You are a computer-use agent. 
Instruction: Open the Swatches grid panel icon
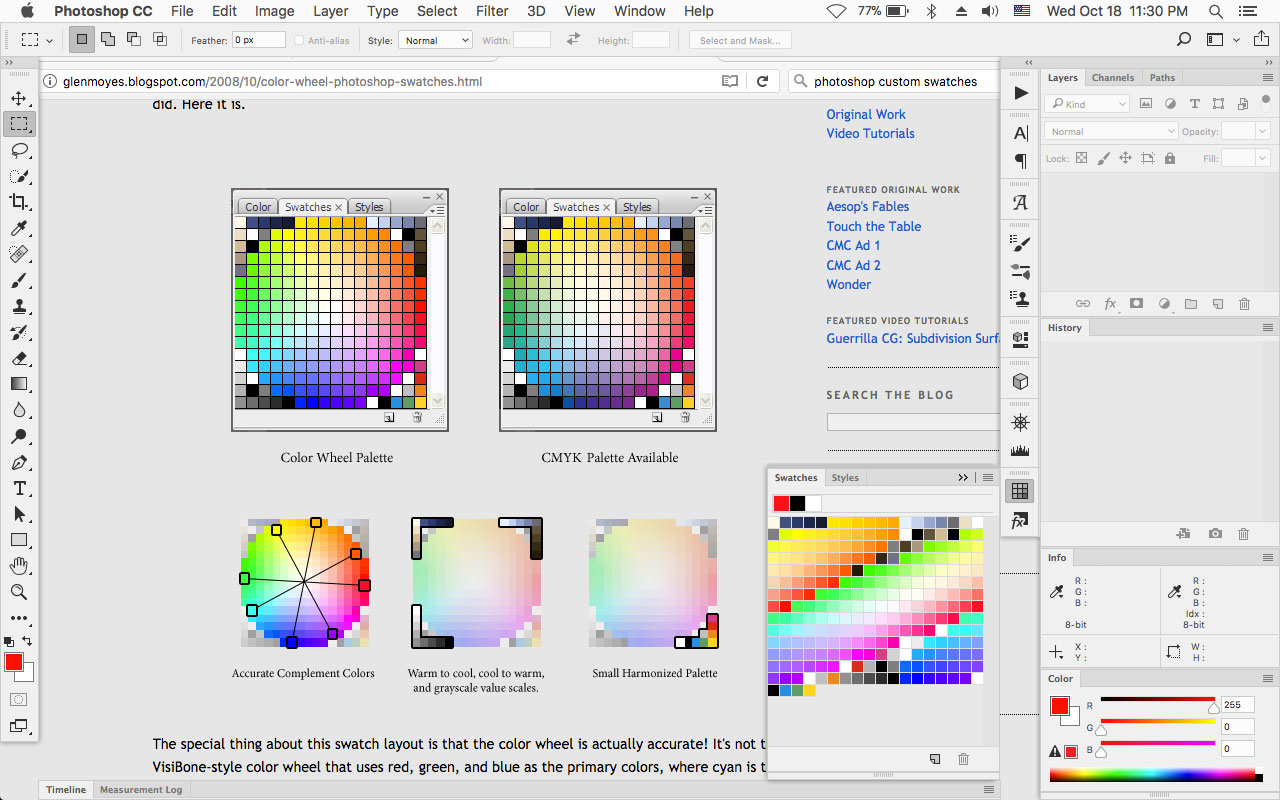(1020, 491)
